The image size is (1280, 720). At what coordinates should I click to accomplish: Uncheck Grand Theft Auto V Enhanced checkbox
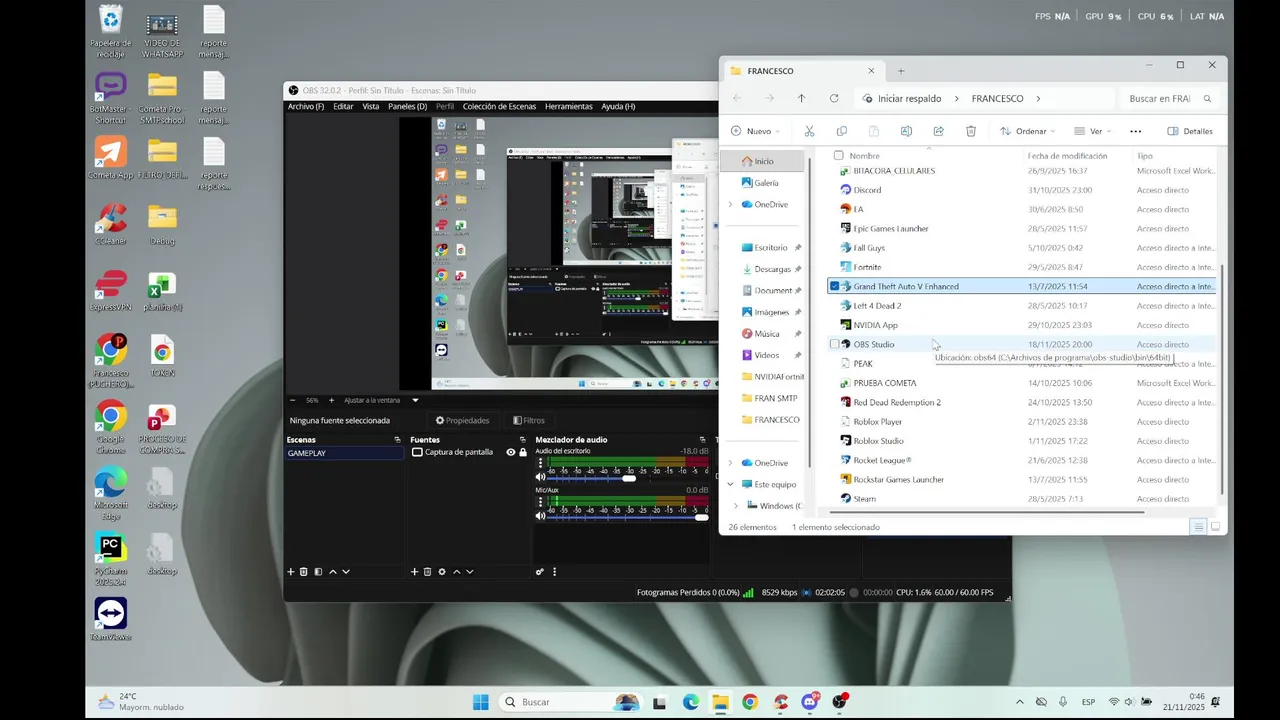pyautogui.click(x=834, y=286)
